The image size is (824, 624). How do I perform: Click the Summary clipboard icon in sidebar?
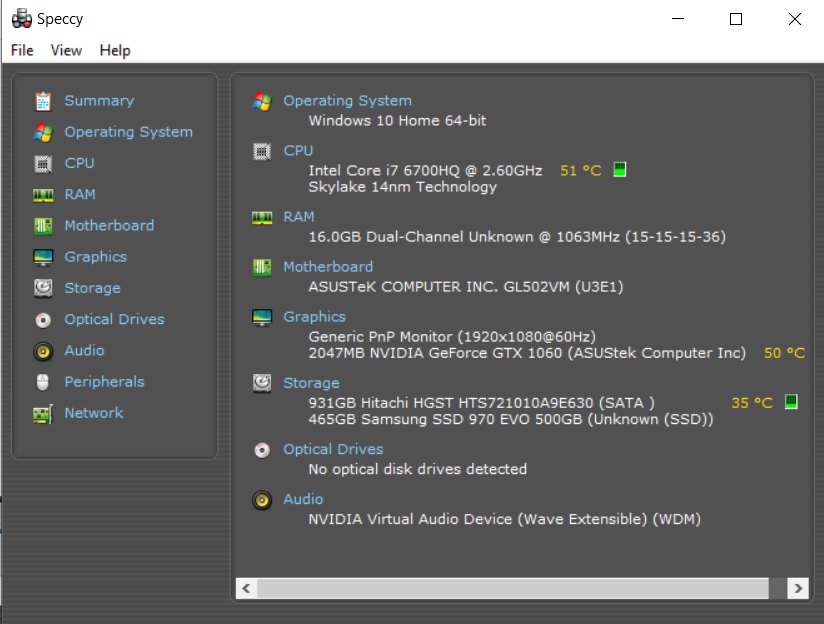pyautogui.click(x=43, y=101)
